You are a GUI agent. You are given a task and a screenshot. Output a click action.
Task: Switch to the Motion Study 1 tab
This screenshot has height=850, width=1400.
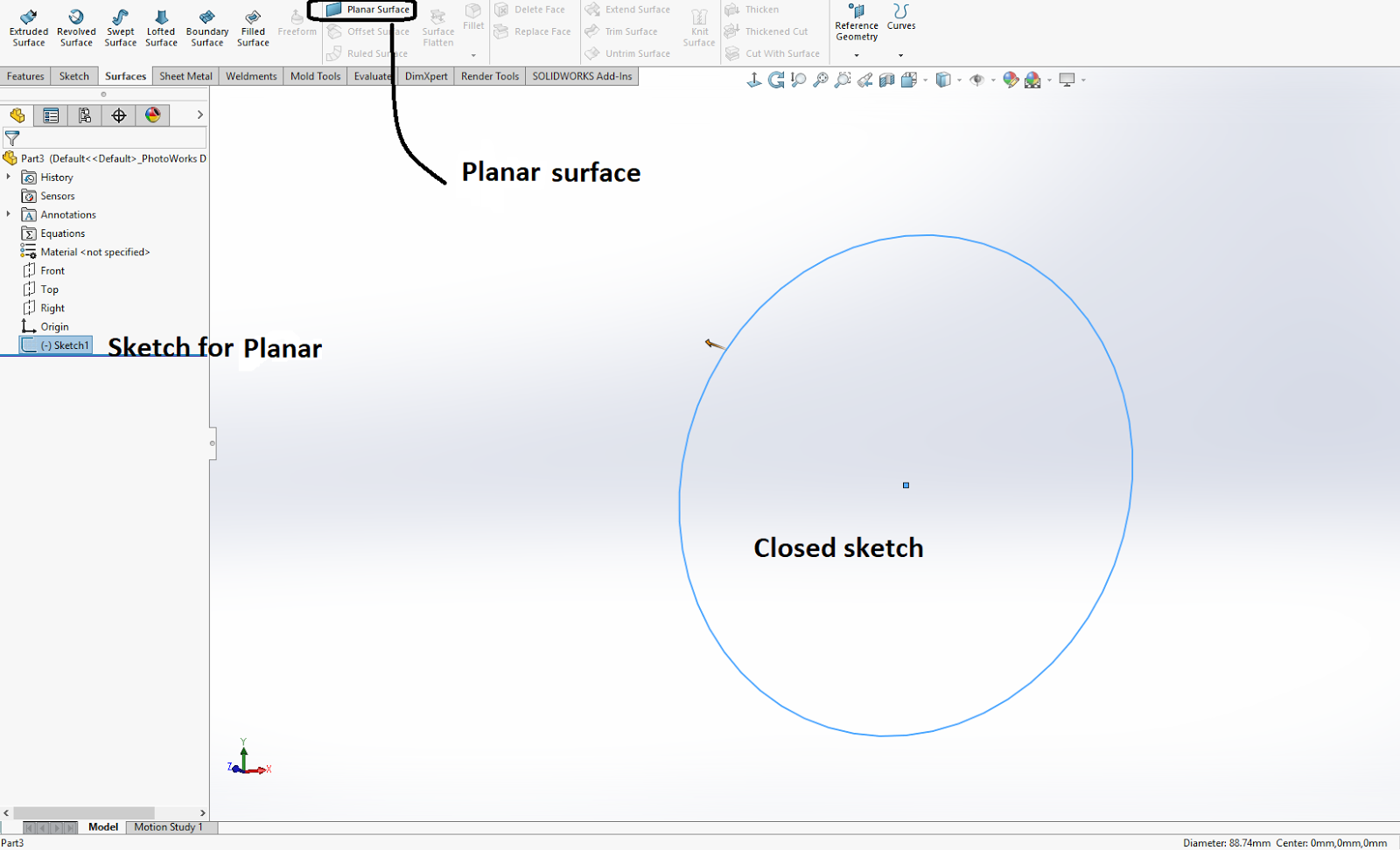coord(170,826)
